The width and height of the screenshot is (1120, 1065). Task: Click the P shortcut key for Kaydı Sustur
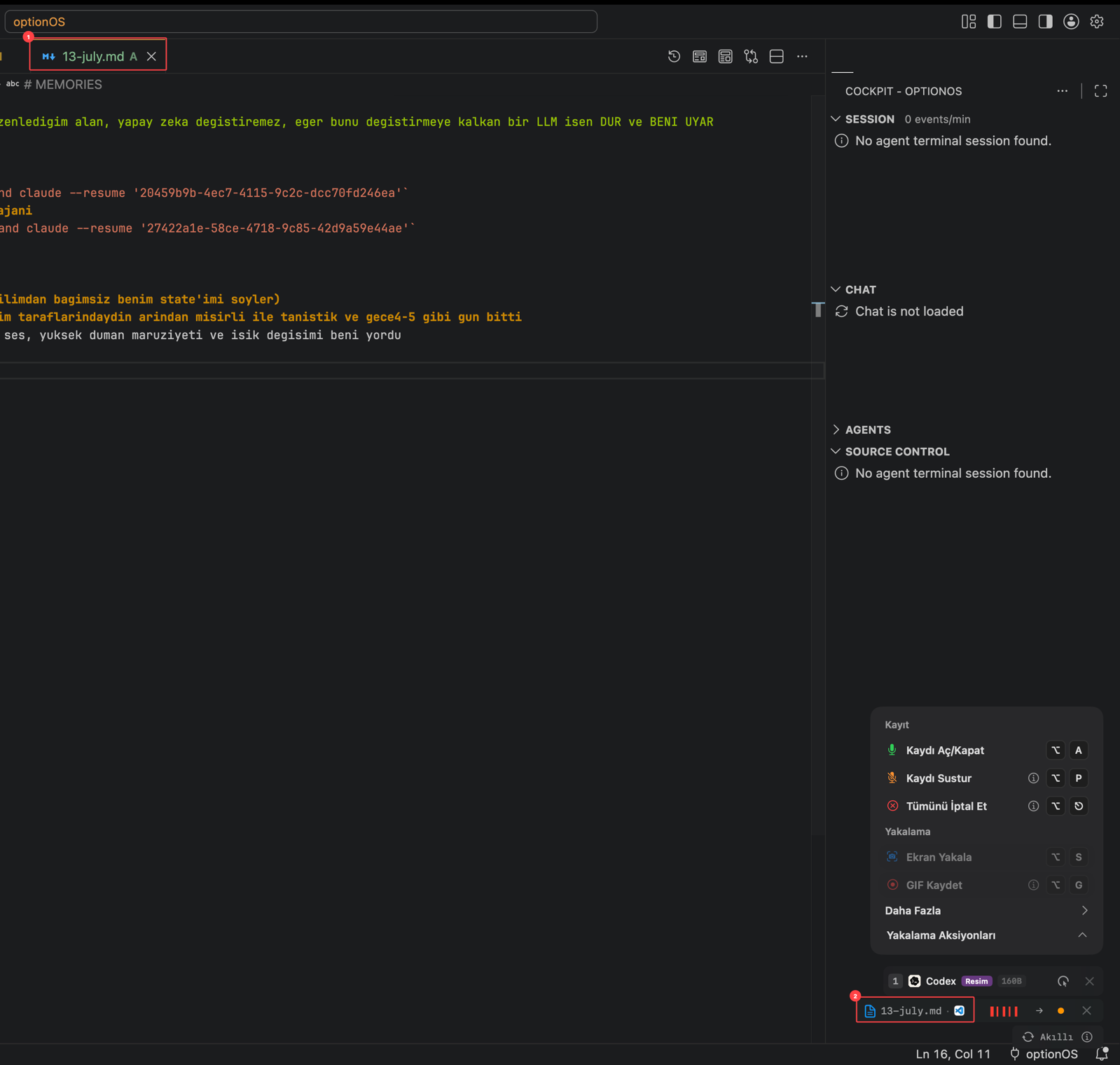pos(1079,778)
